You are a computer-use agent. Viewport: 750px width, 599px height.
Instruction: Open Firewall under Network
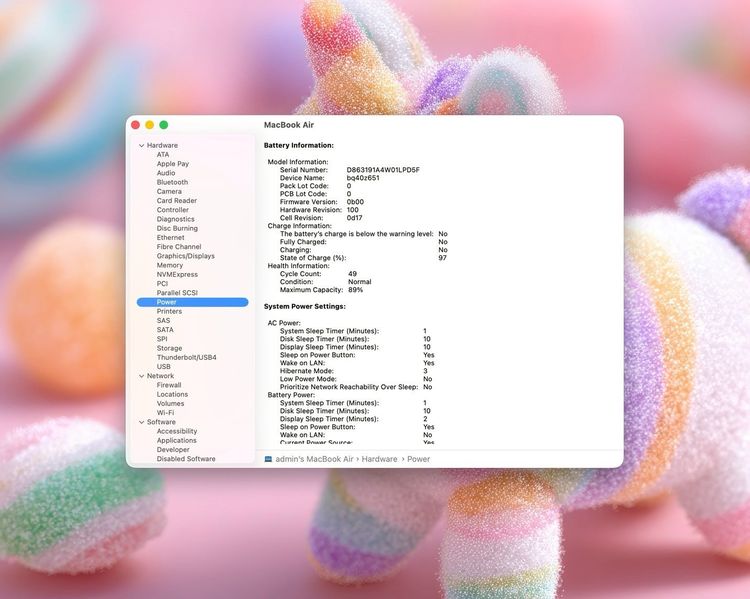coord(169,385)
